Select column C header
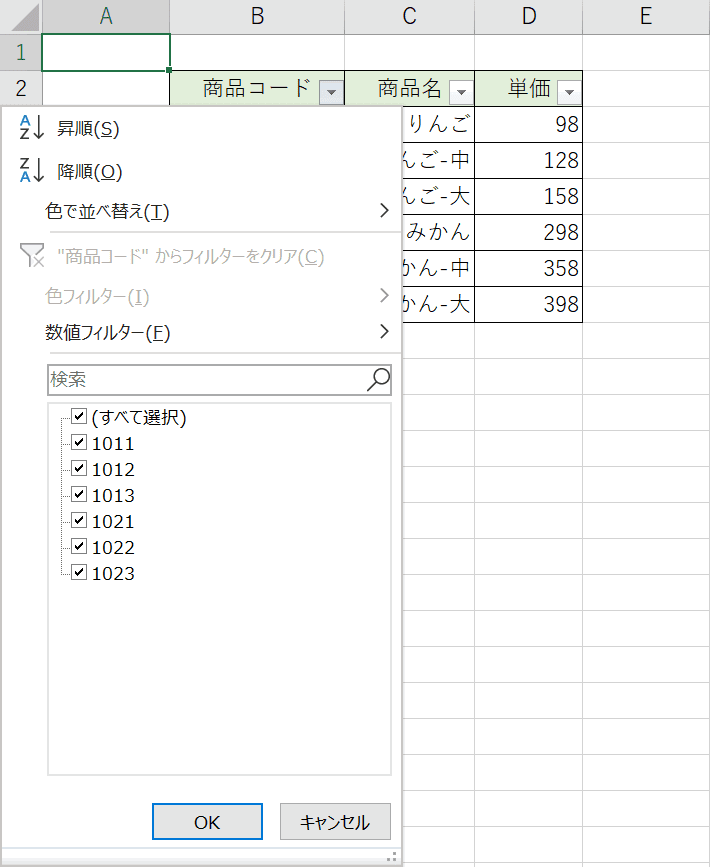The width and height of the screenshot is (710, 867). 409,17
